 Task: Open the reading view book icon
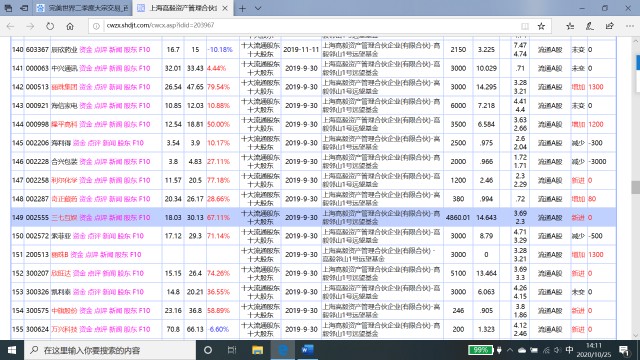[524, 26]
